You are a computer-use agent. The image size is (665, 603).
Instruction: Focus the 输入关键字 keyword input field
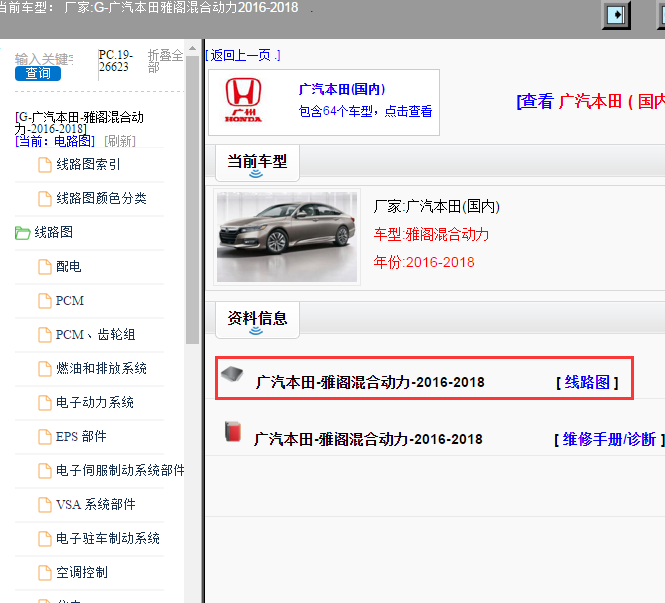(44, 59)
